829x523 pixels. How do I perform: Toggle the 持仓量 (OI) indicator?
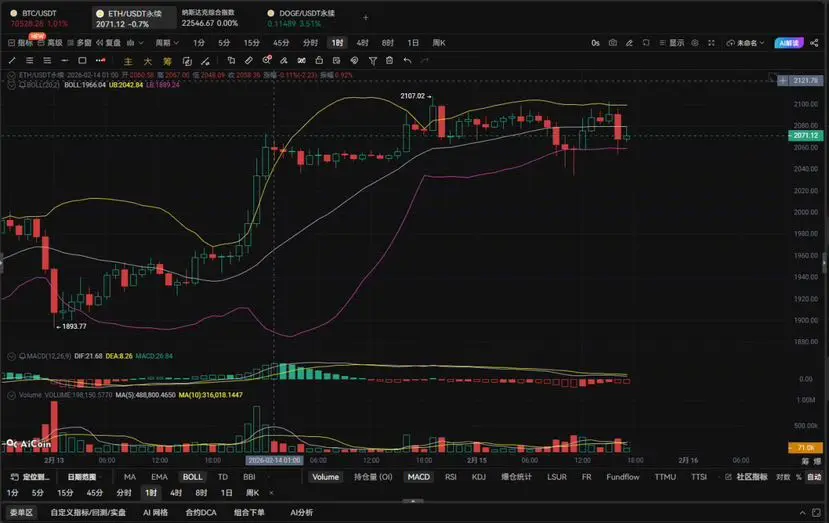click(373, 477)
